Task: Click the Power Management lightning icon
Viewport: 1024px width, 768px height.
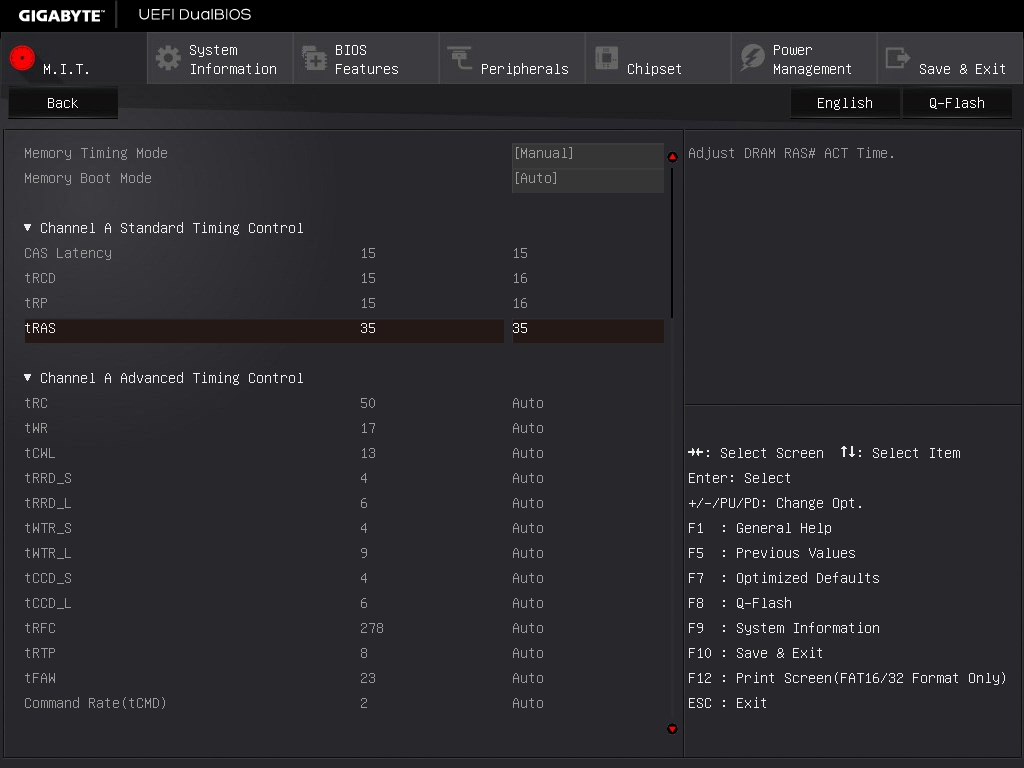Action: click(752, 57)
